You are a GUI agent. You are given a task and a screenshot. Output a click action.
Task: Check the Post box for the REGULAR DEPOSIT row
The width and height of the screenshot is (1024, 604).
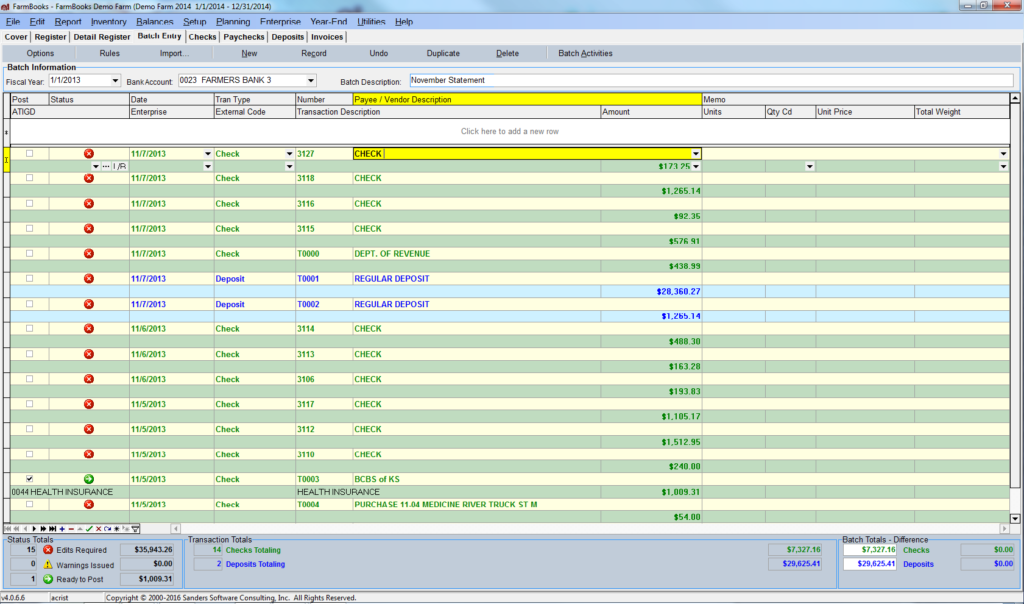(28, 278)
